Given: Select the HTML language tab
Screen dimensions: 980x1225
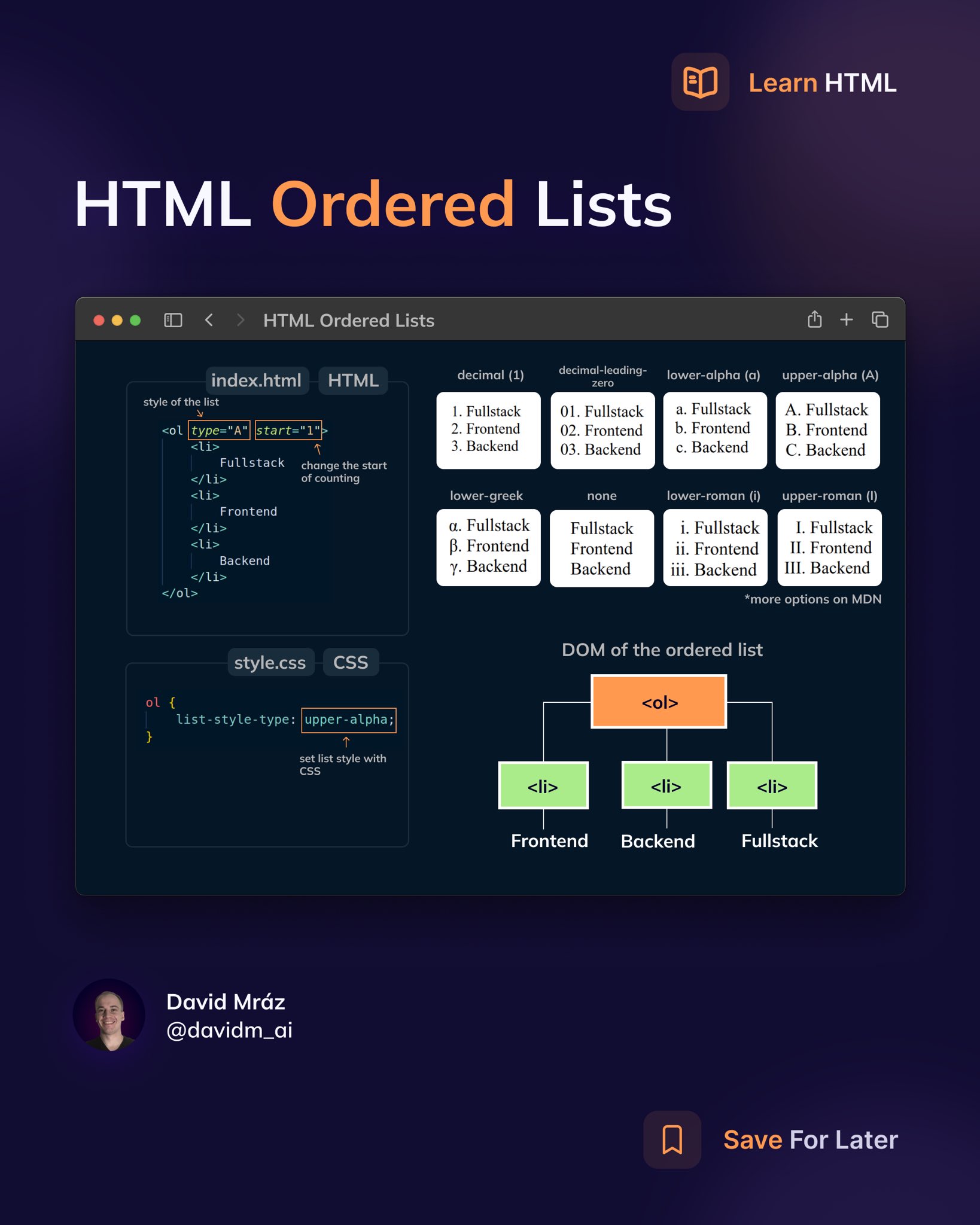Looking at the screenshot, I should pos(353,380).
